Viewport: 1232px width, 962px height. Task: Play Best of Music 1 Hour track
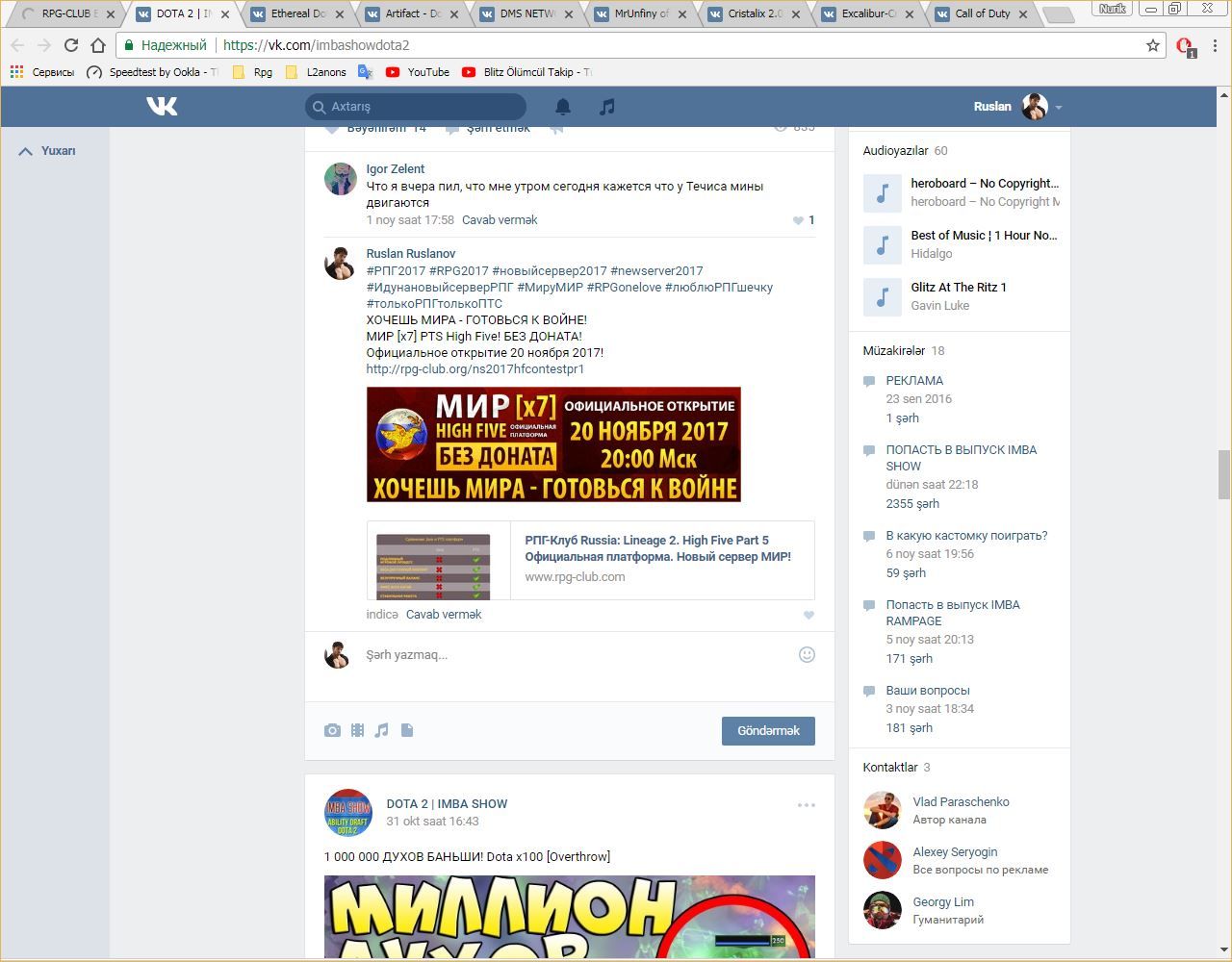click(883, 244)
